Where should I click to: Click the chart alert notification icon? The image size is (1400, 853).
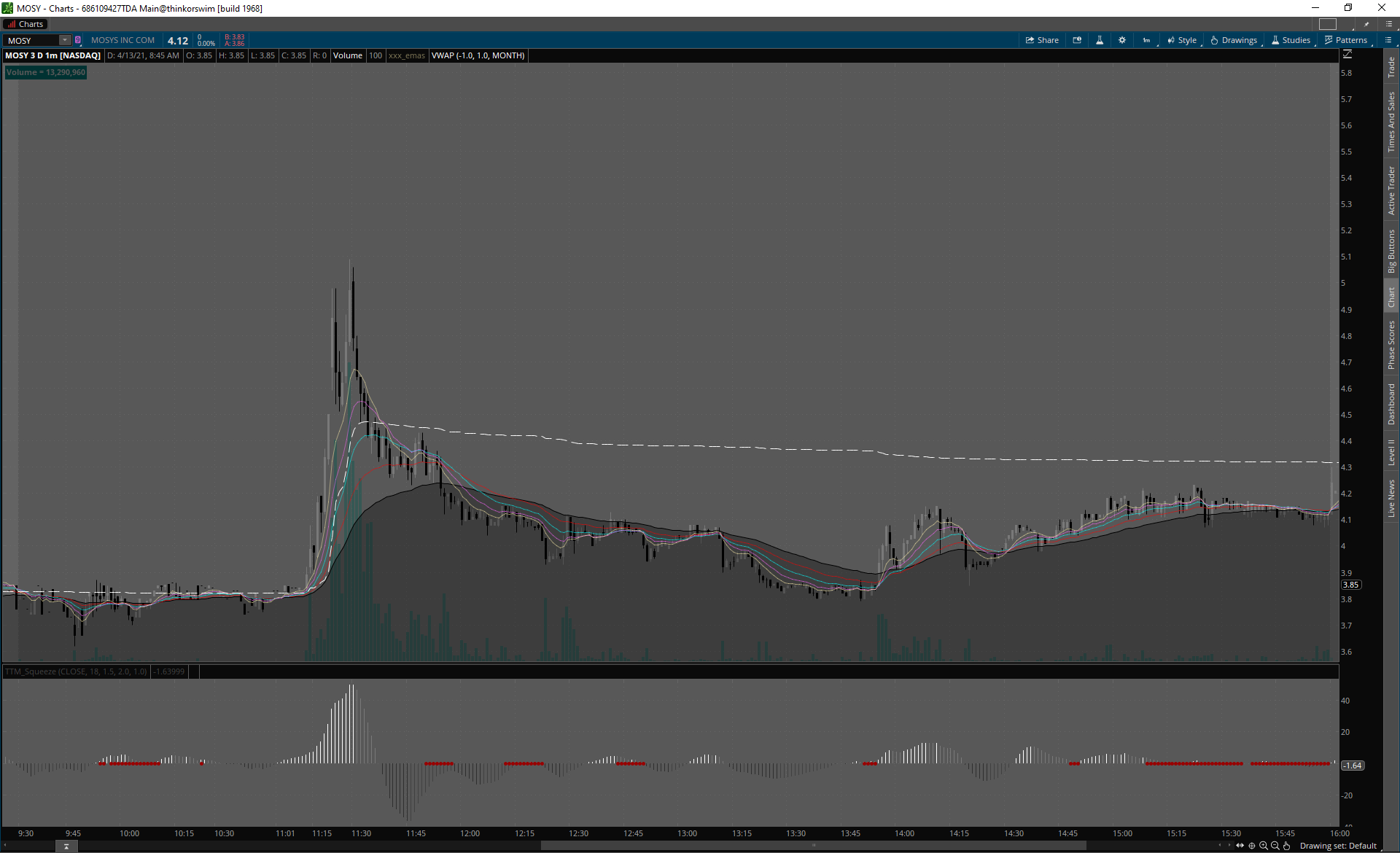(1077, 40)
